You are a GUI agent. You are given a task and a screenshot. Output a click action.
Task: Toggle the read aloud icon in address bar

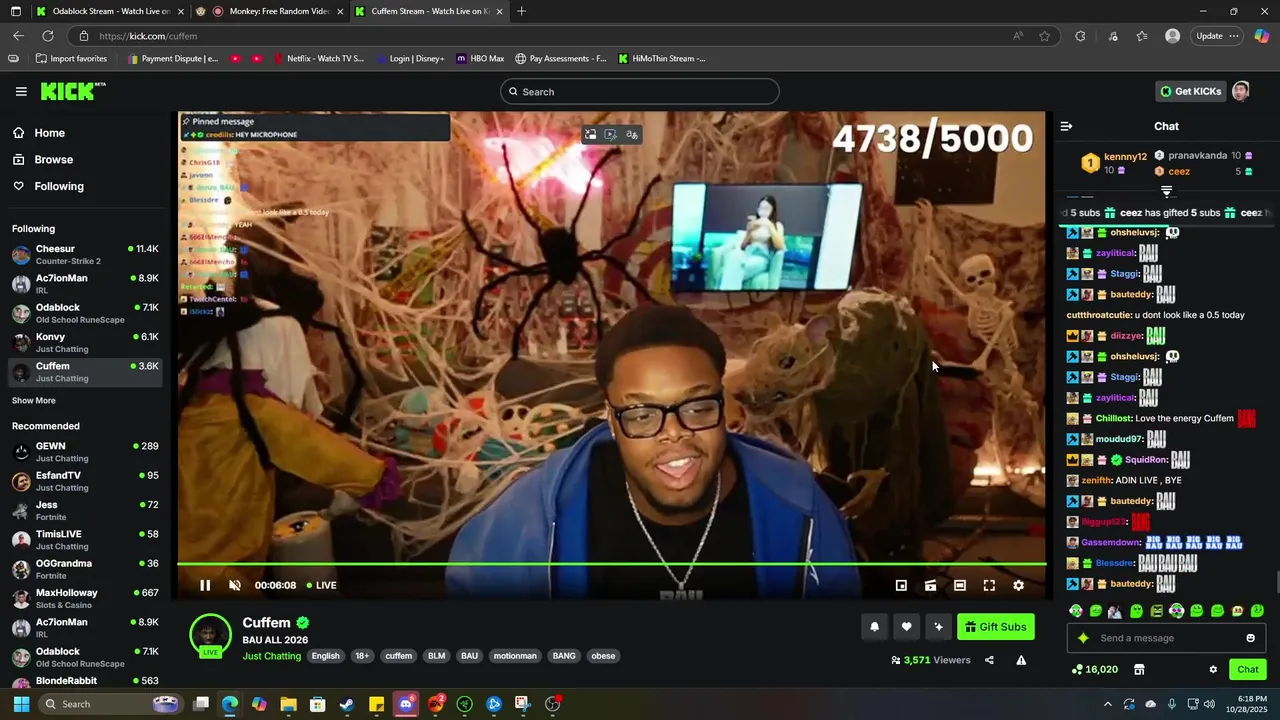pyautogui.click(x=1017, y=36)
